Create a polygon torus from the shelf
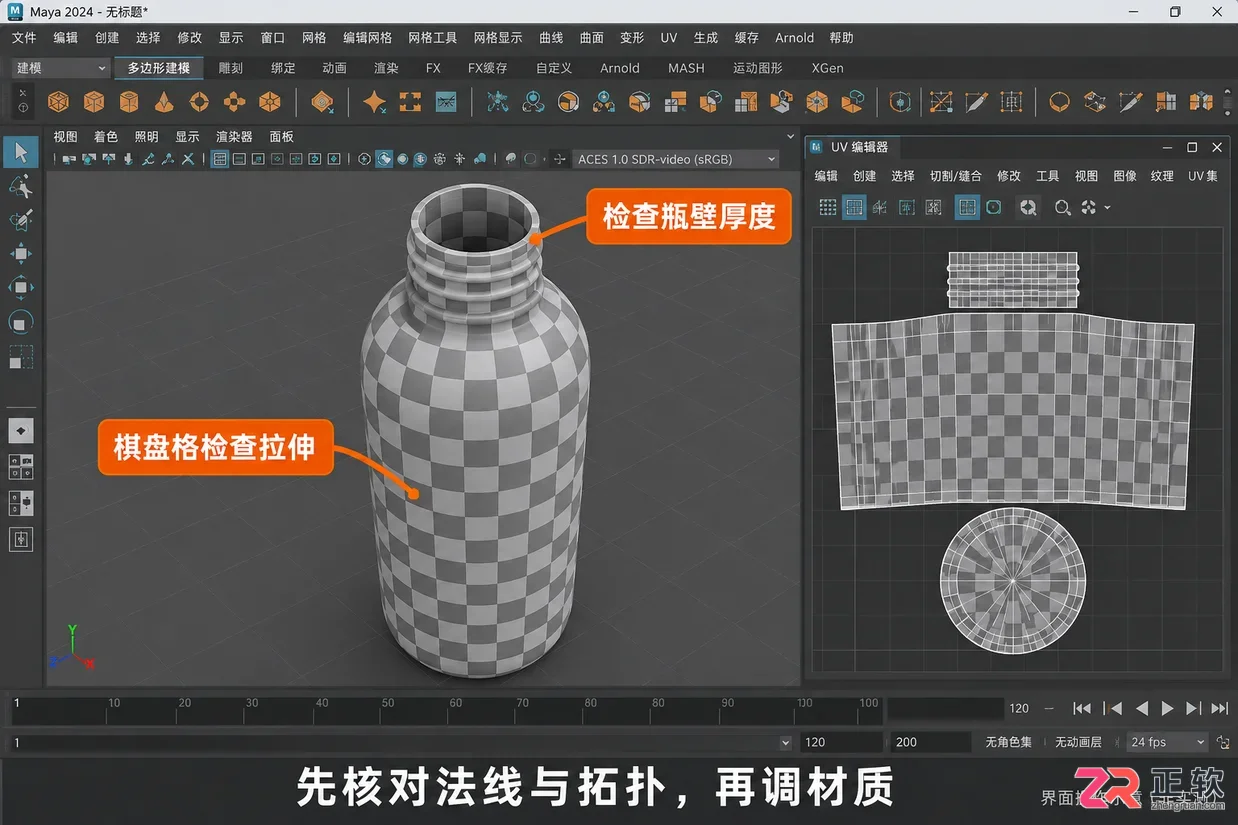The image size is (1238, 825). [x=199, y=102]
